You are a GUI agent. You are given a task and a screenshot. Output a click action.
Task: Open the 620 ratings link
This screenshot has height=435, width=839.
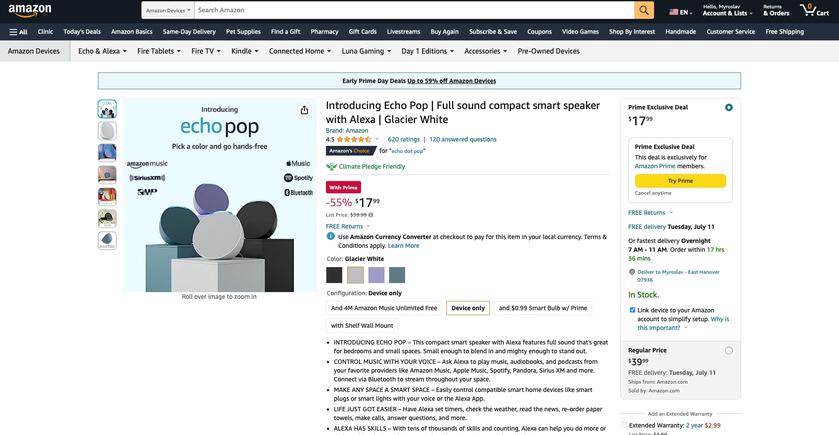pos(403,139)
